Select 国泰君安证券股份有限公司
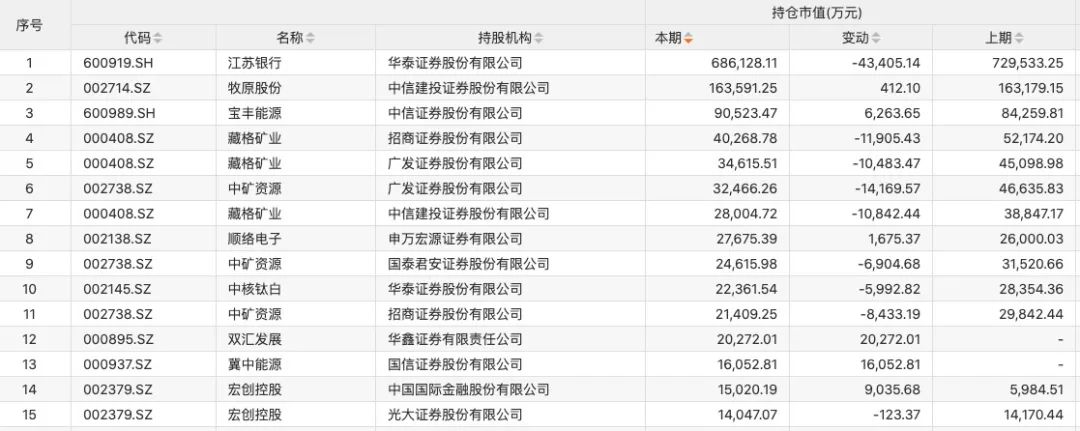Viewport: 1080px width, 431px height. [468, 264]
